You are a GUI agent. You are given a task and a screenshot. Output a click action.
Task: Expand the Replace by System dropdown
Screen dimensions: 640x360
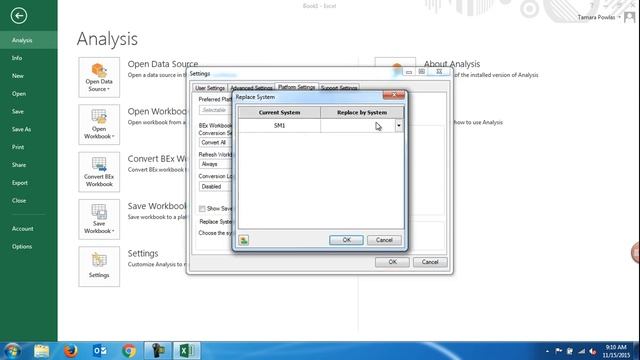point(399,126)
